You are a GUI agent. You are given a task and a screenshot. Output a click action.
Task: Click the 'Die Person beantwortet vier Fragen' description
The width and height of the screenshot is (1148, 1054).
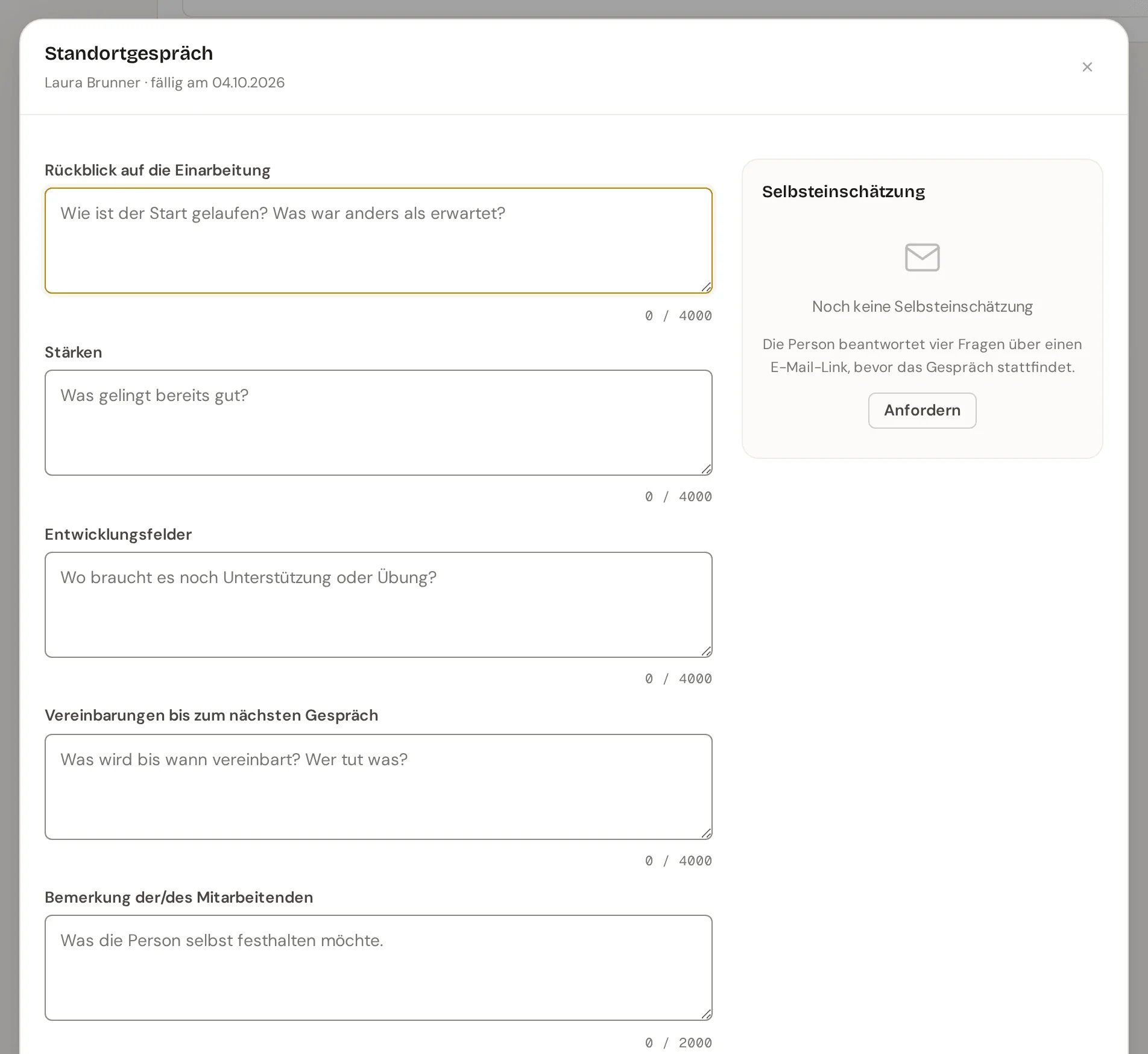coord(922,356)
